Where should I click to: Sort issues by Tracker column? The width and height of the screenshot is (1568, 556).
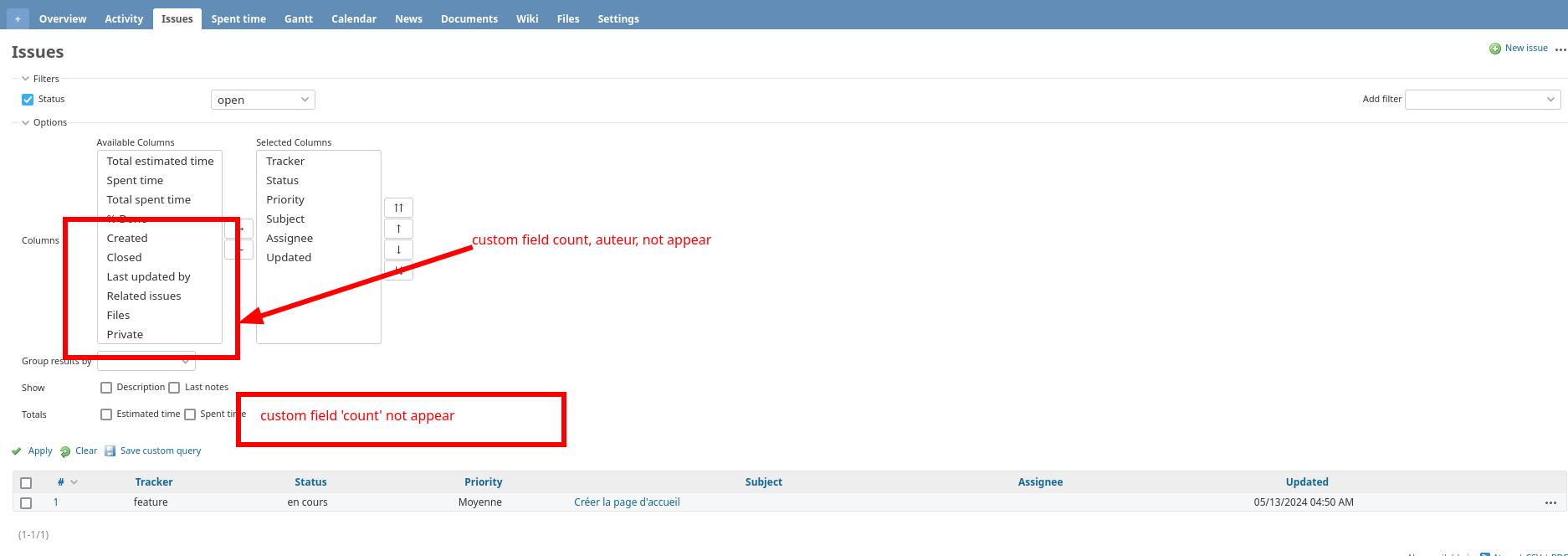click(x=154, y=482)
